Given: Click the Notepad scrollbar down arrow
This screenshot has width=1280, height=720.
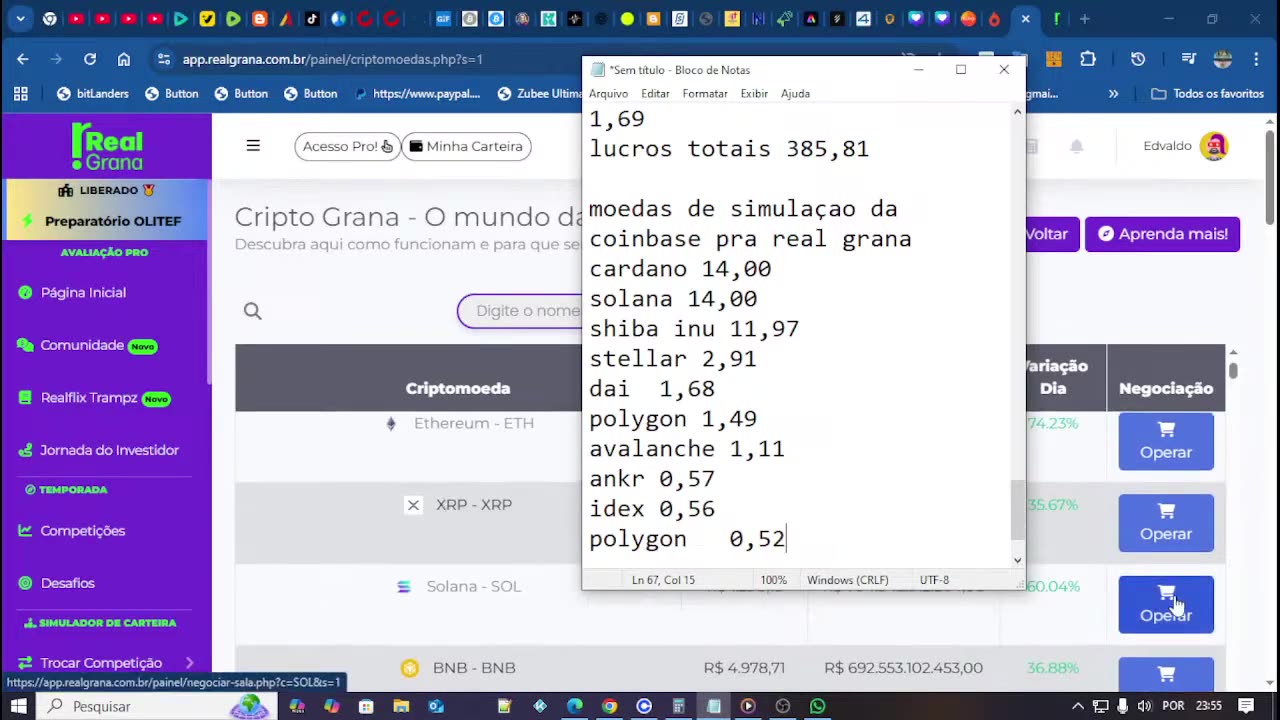Looking at the screenshot, I should pyautogui.click(x=1018, y=560).
